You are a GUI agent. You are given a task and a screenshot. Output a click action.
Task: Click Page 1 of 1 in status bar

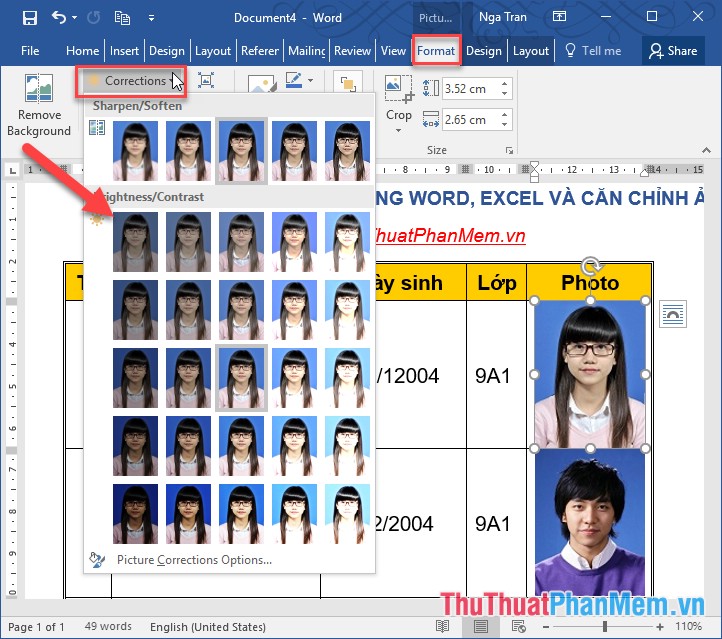click(36, 627)
